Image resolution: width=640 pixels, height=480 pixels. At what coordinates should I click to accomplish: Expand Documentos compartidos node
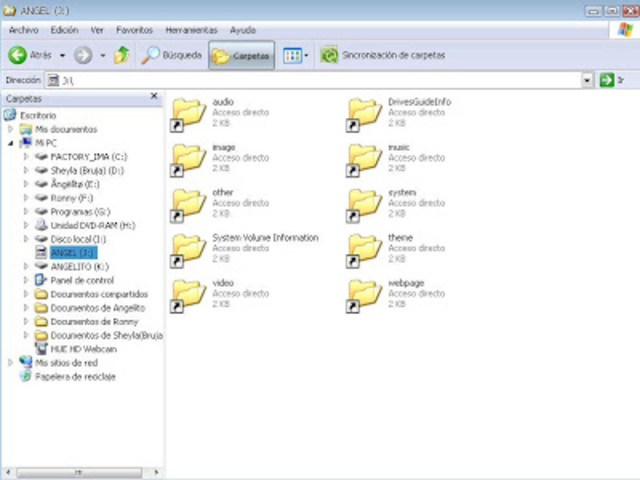click(26, 294)
